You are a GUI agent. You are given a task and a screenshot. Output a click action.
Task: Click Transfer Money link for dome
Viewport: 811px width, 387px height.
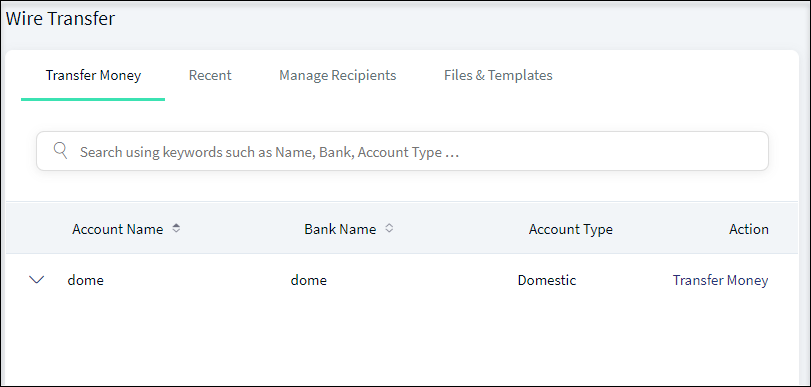click(720, 280)
